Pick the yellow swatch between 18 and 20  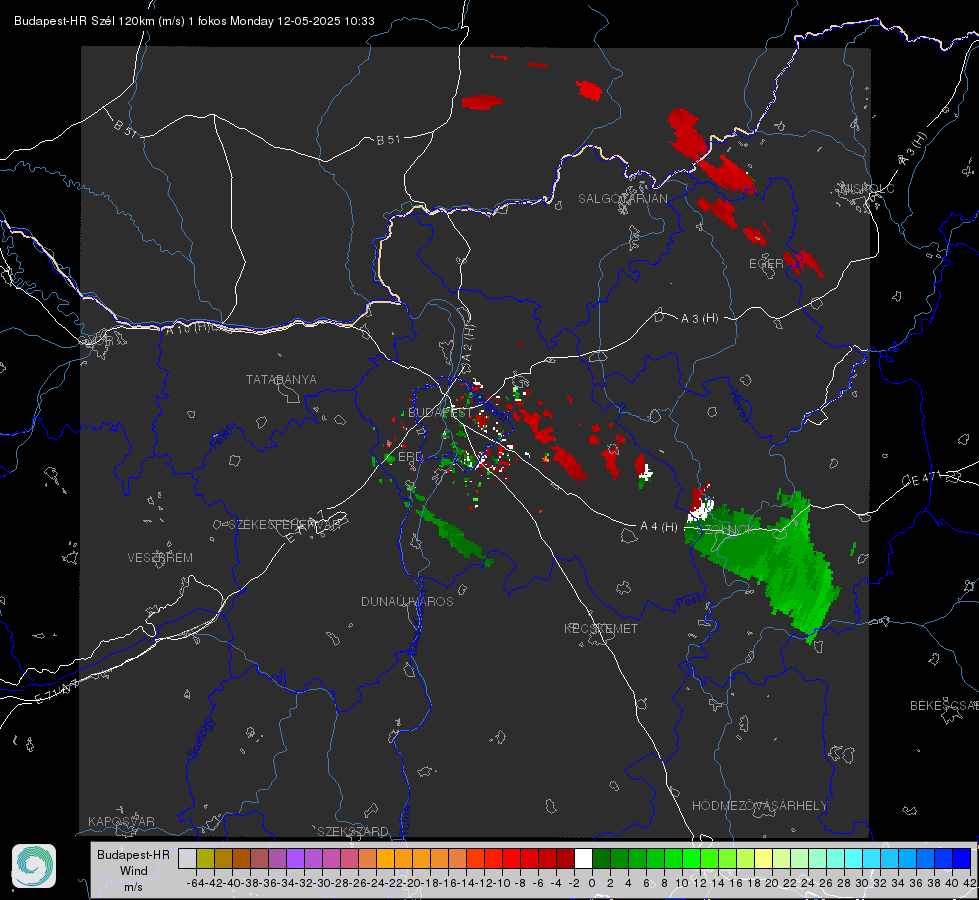pyautogui.click(x=763, y=858)
